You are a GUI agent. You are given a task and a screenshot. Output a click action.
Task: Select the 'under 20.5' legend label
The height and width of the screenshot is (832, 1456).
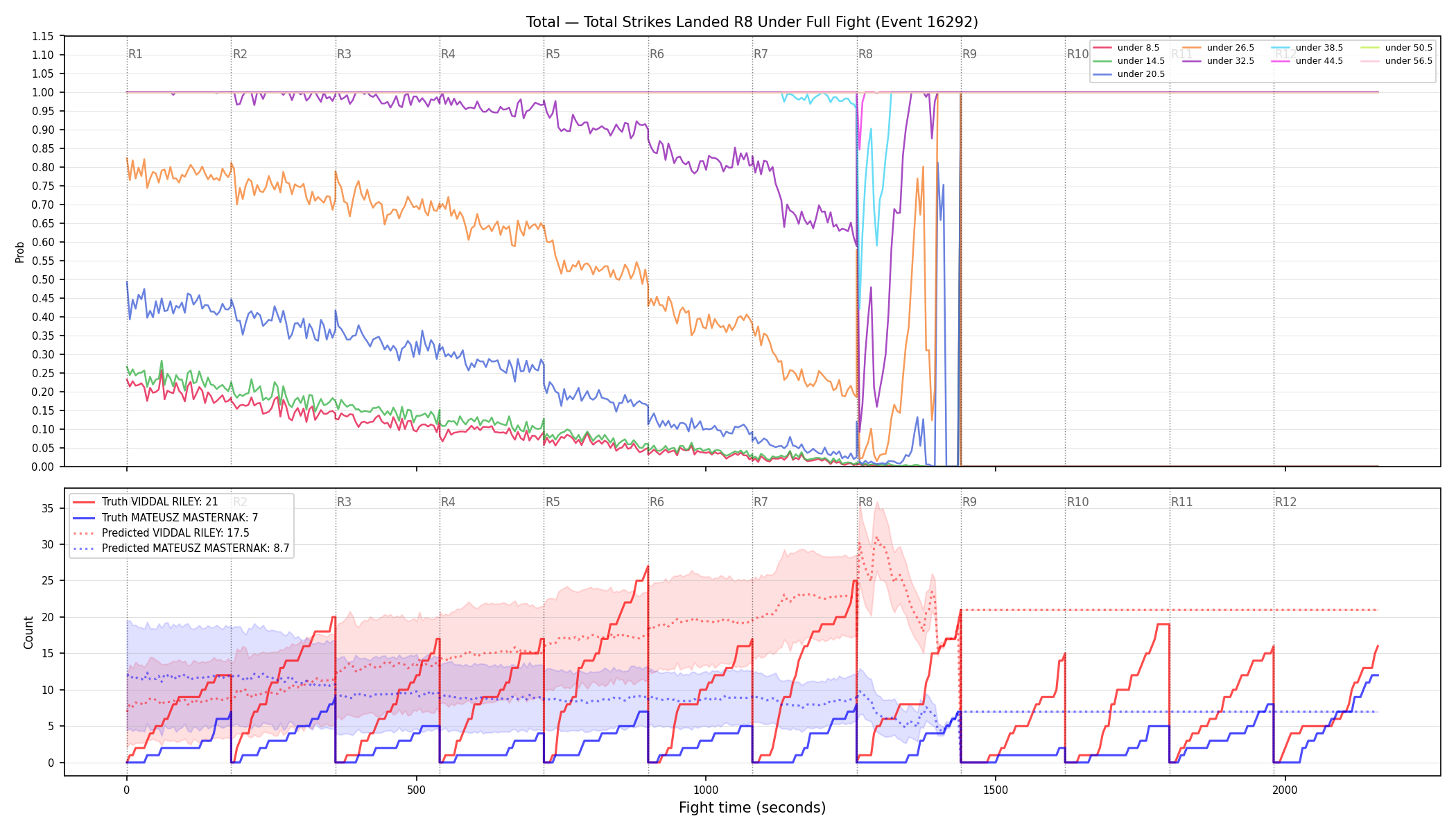point(1141,74)
